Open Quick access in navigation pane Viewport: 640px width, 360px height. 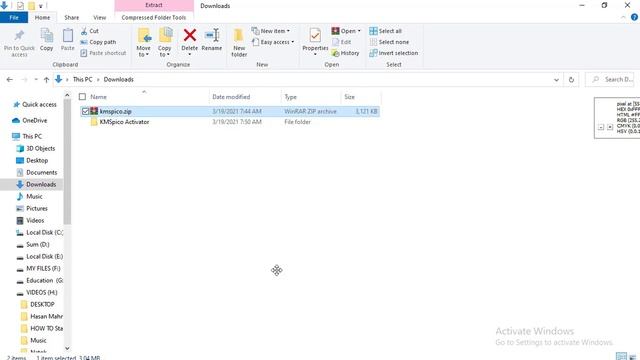39,104
